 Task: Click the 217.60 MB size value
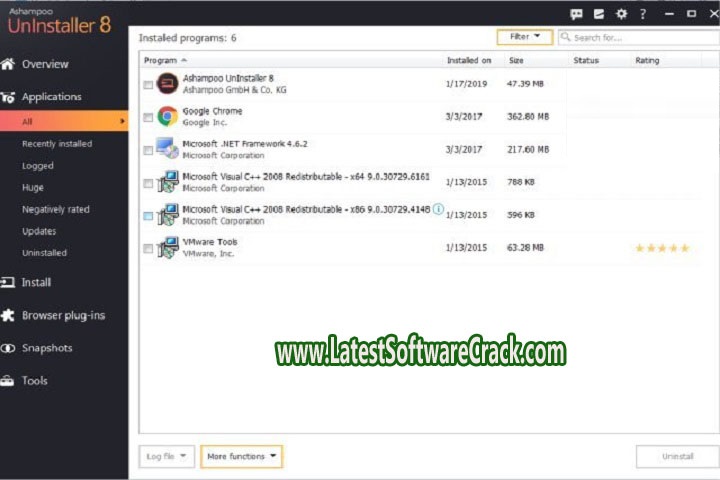[528, 149]
